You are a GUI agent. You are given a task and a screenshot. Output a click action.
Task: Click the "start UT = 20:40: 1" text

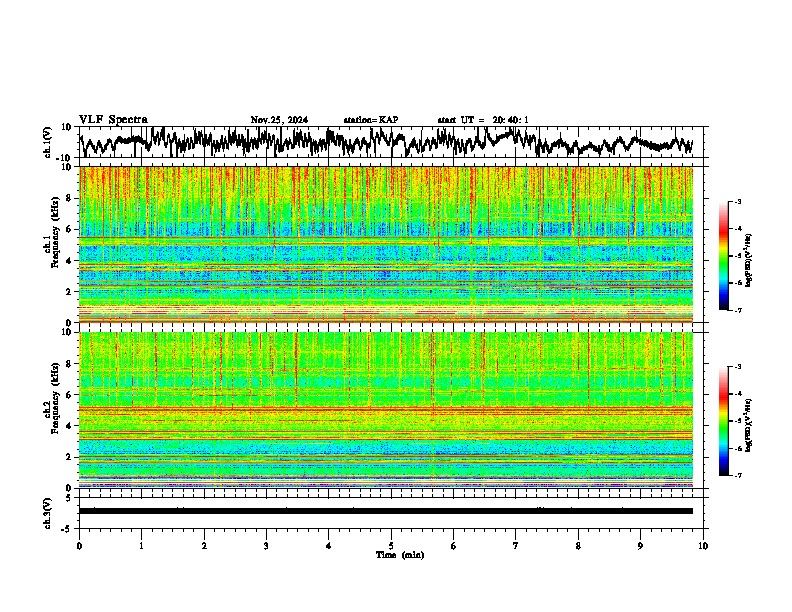[483, 120]
